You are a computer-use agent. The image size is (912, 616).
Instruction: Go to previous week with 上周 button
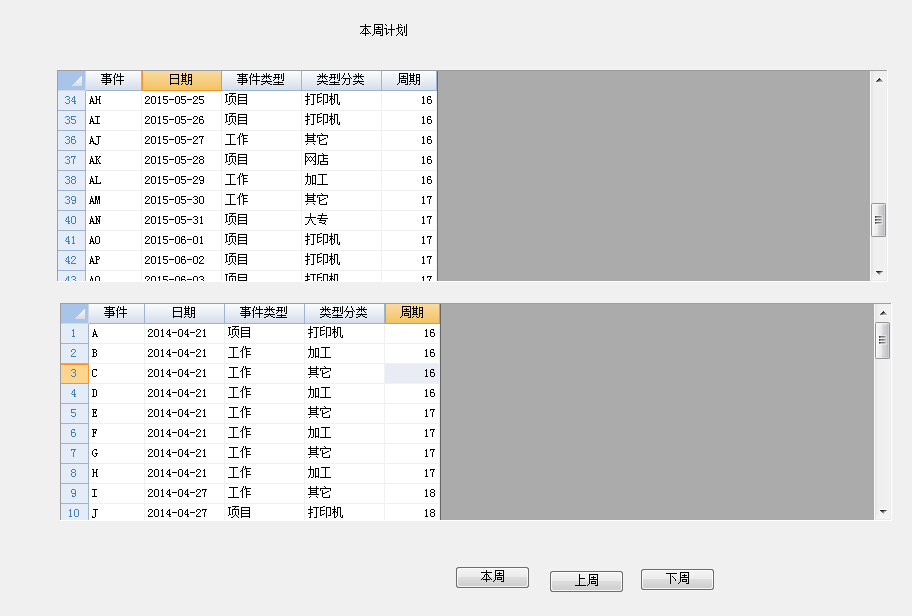pos(586,581)
